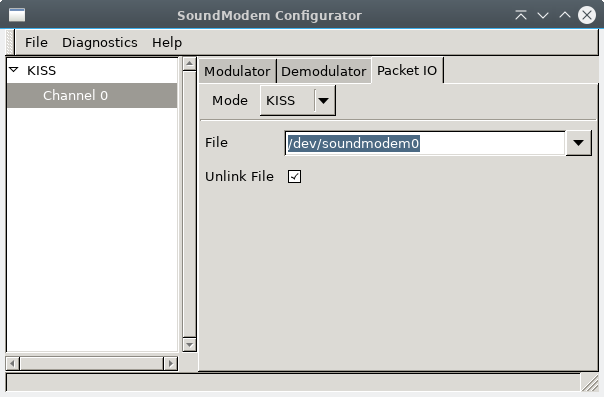The image size is (604, 397).
Task: Click the tree scrollbar up arrow
Action: tap(189, 64)
